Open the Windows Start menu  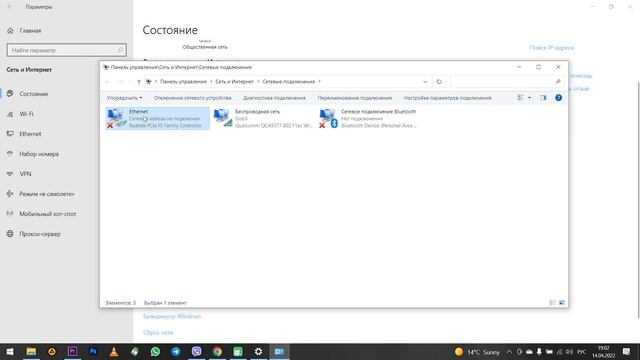coord(10,351)
